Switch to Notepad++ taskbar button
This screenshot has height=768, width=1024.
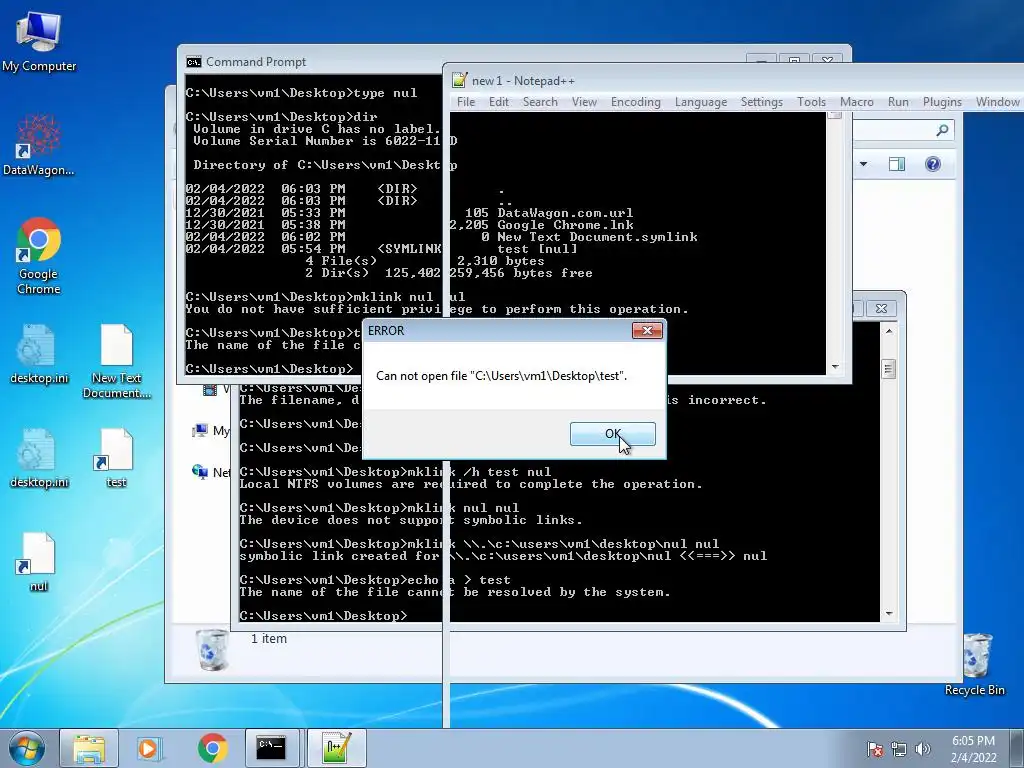point(337,748)
